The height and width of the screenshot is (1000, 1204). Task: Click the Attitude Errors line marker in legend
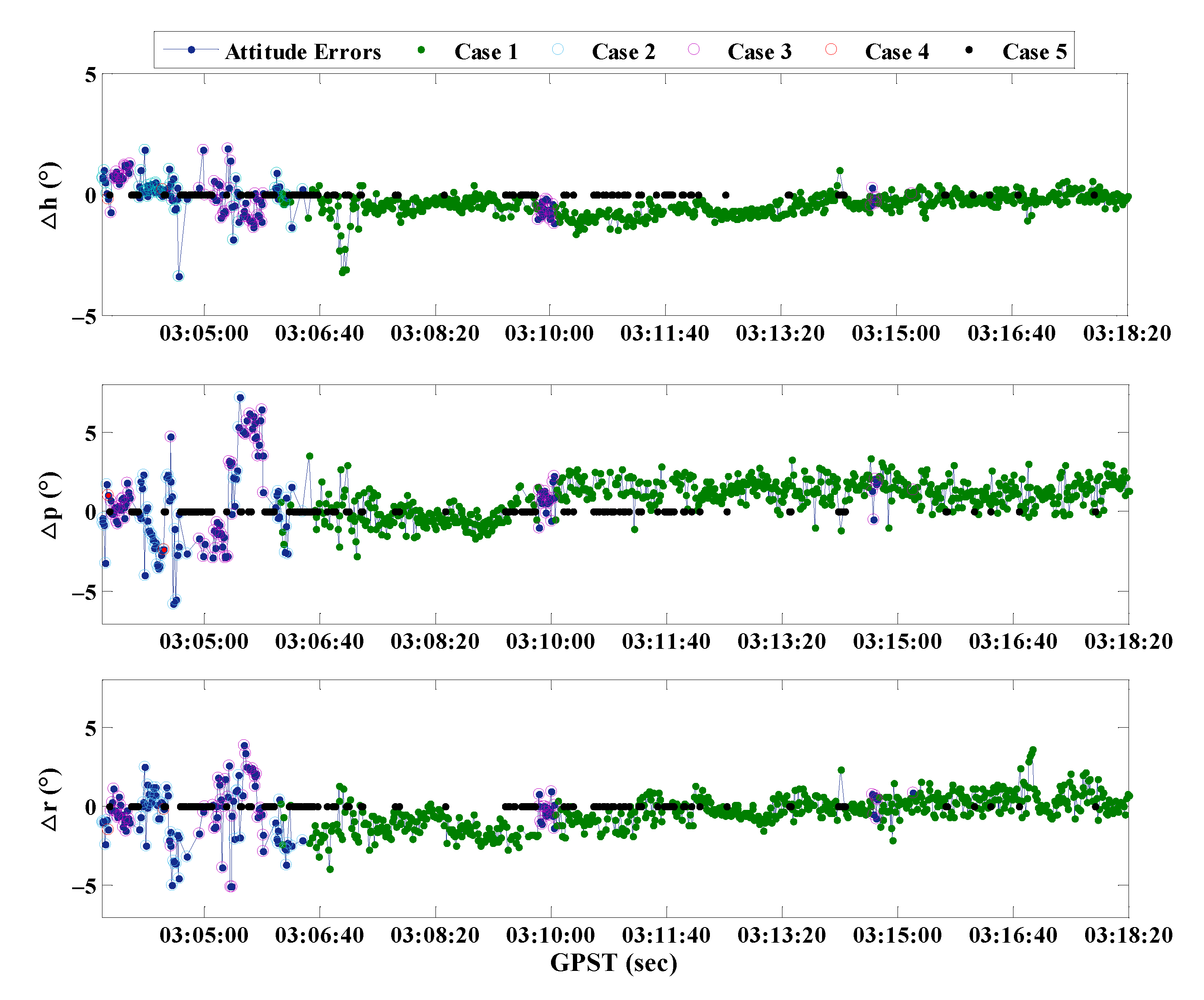[191, 51]
